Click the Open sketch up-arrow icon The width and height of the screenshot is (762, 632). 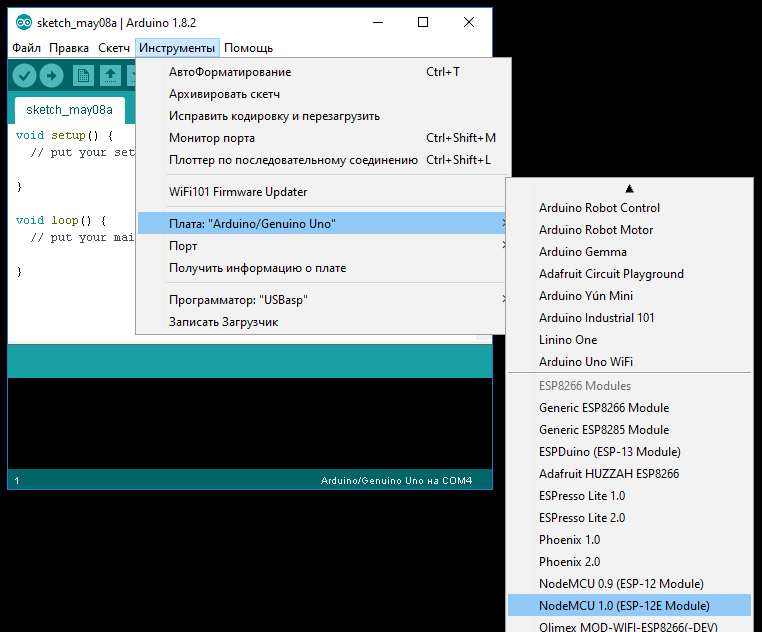pos(110,75)
